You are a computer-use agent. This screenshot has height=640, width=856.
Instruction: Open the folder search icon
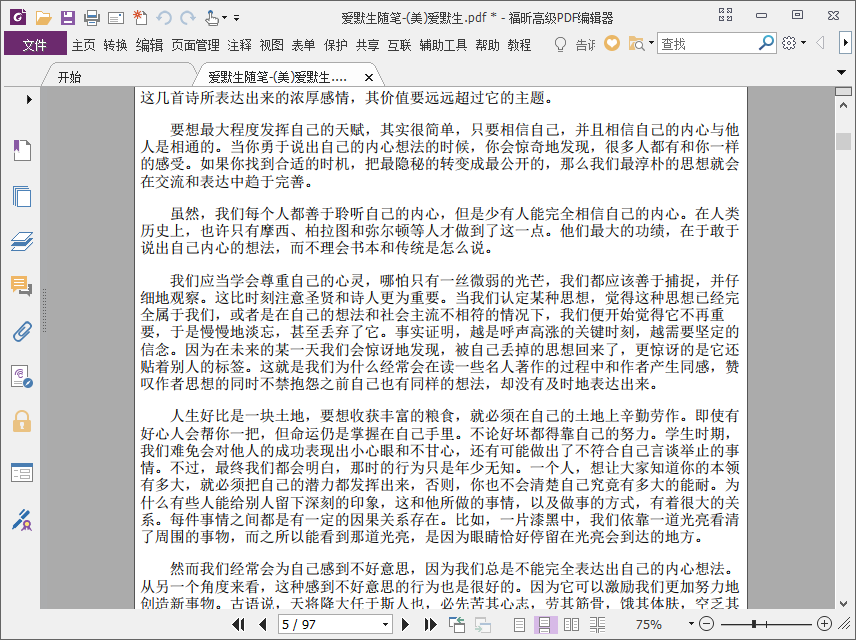[636, 44]
